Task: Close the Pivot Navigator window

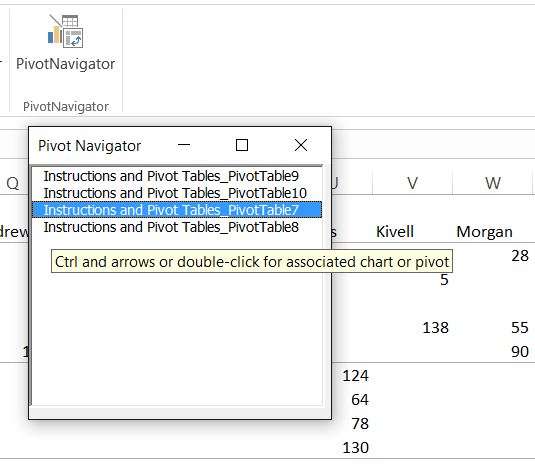Action: (301, 145)
